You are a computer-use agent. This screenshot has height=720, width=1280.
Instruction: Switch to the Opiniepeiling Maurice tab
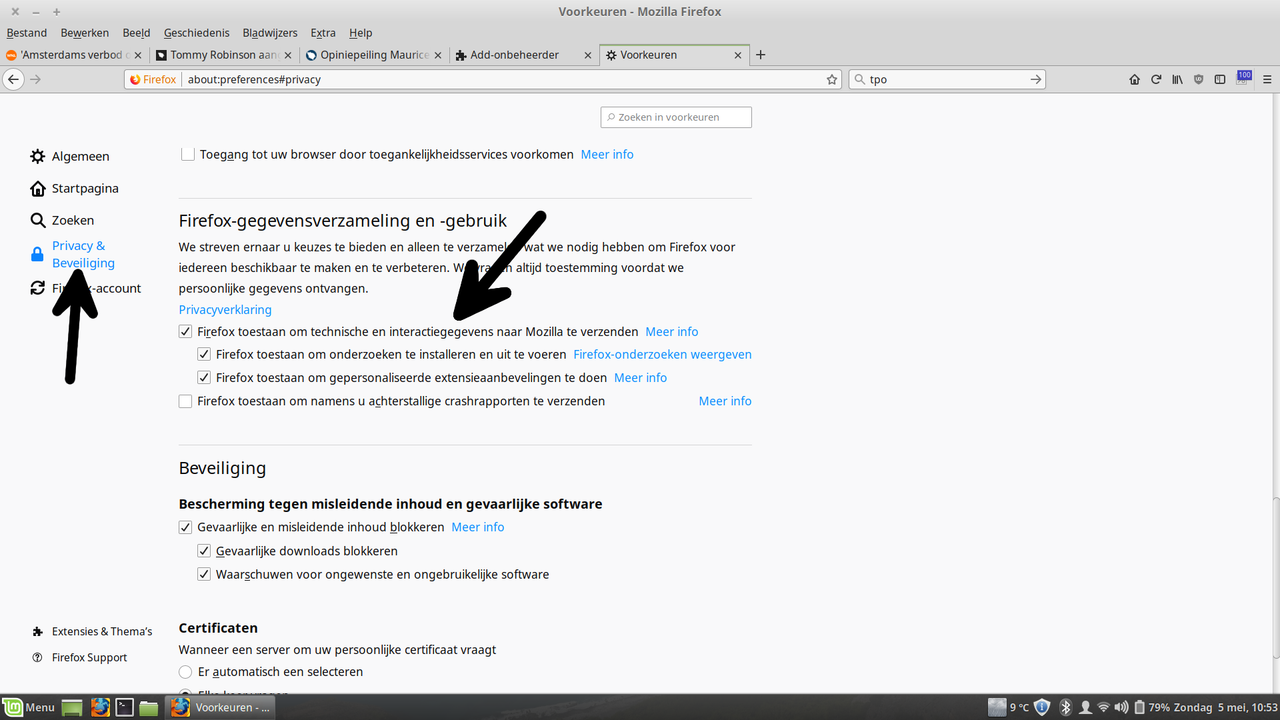(375, 55)
